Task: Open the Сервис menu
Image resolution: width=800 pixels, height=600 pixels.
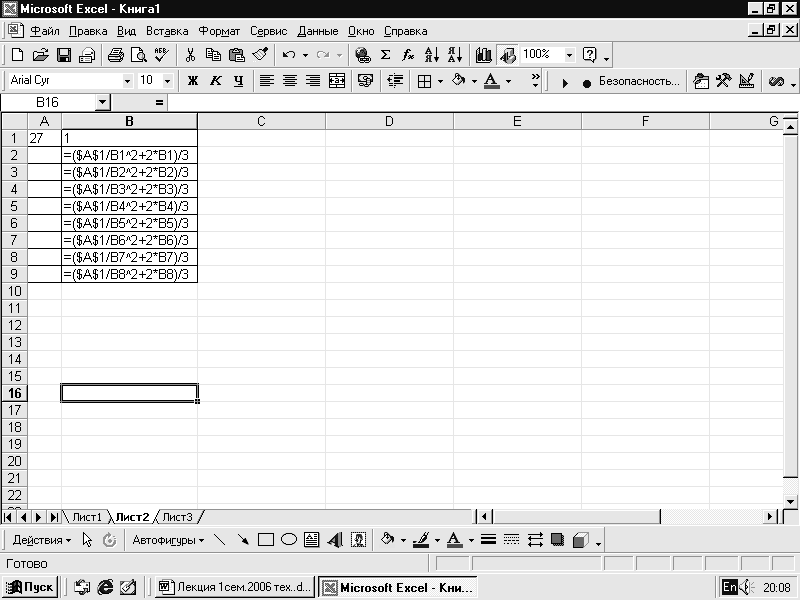Action: pos(268,31)
